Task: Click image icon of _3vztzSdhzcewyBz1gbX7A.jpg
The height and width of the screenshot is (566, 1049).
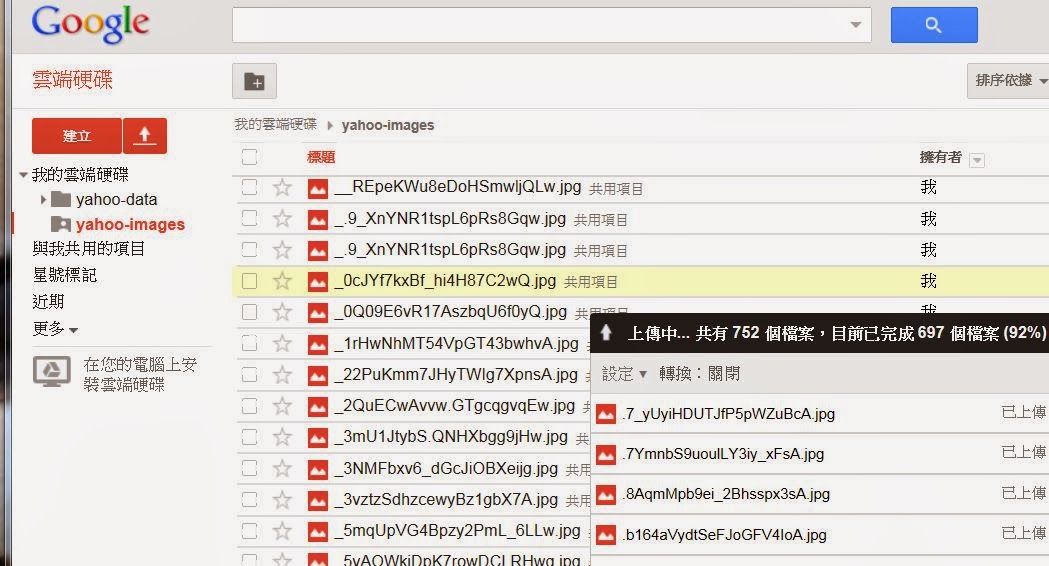Action: 318,501
